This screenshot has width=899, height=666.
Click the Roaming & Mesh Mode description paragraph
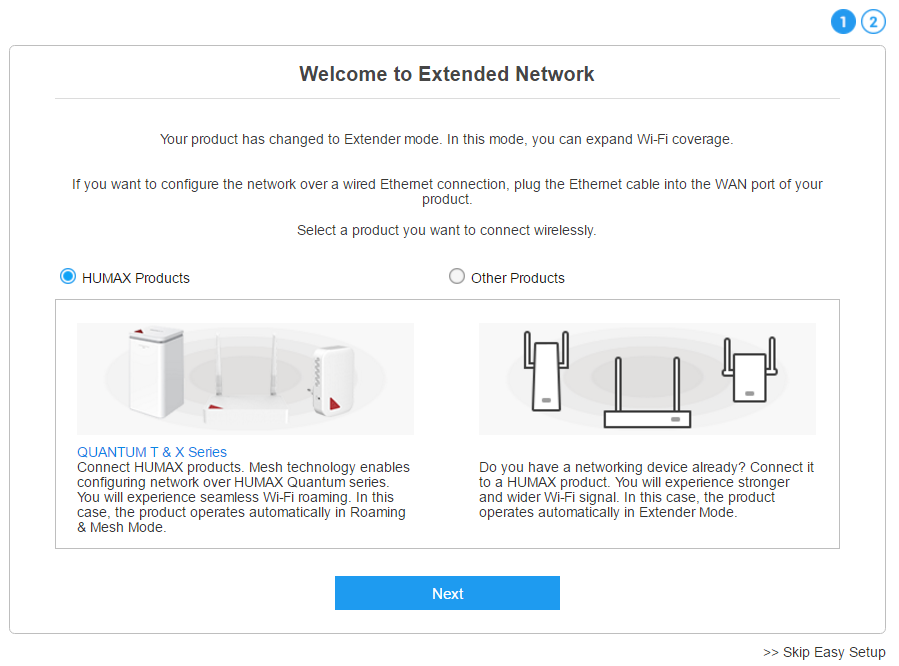click(x=243, y=497)
